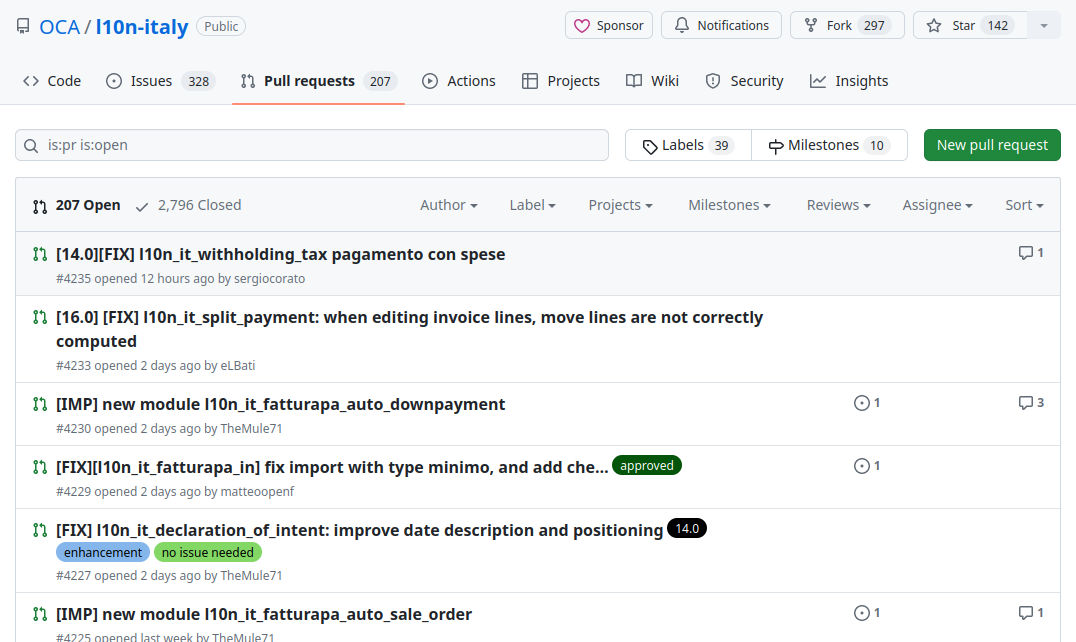Click the green no issue needed label
Viewport: 1076px width, 642px height.
[208, 552]
